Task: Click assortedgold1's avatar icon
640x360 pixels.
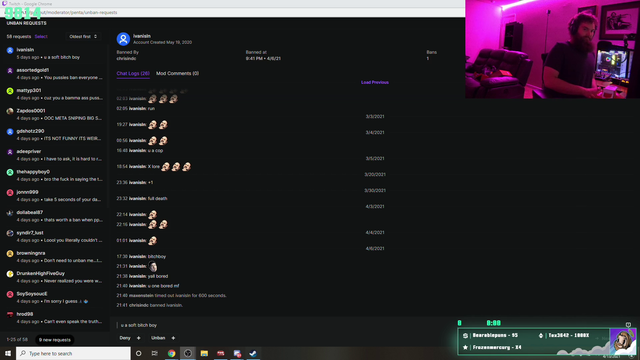Action: (x=10, y=71)
